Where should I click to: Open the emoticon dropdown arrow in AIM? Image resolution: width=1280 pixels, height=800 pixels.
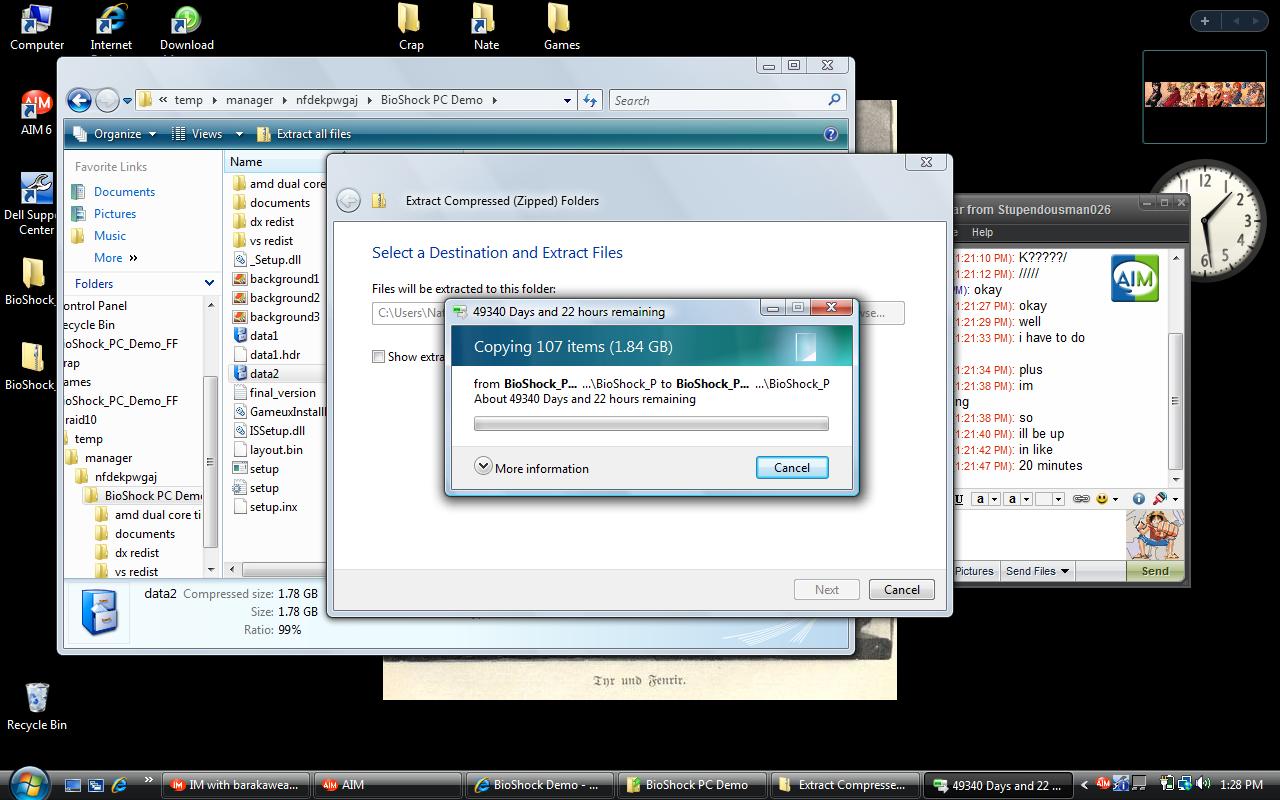(1115, 499)
